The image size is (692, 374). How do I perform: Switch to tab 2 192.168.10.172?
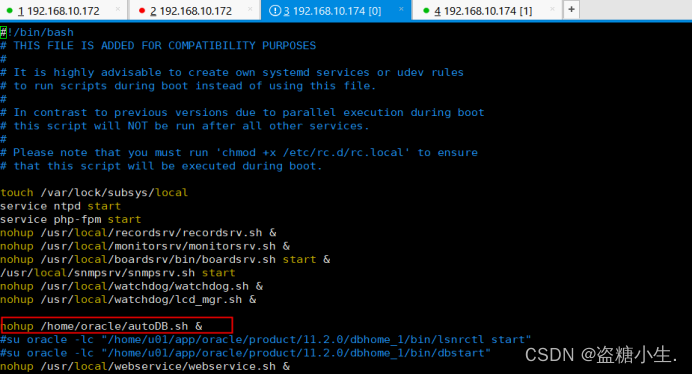(195, 10)
